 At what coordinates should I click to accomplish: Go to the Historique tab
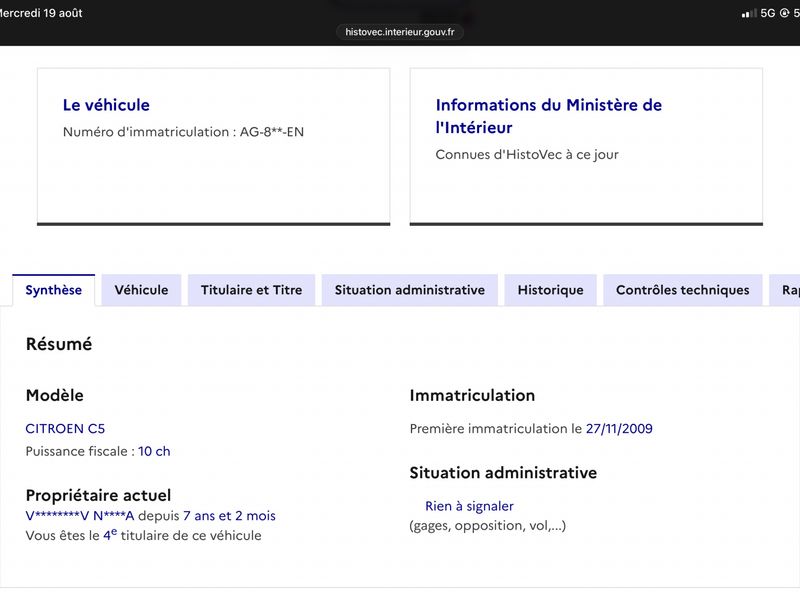(551, 290)
